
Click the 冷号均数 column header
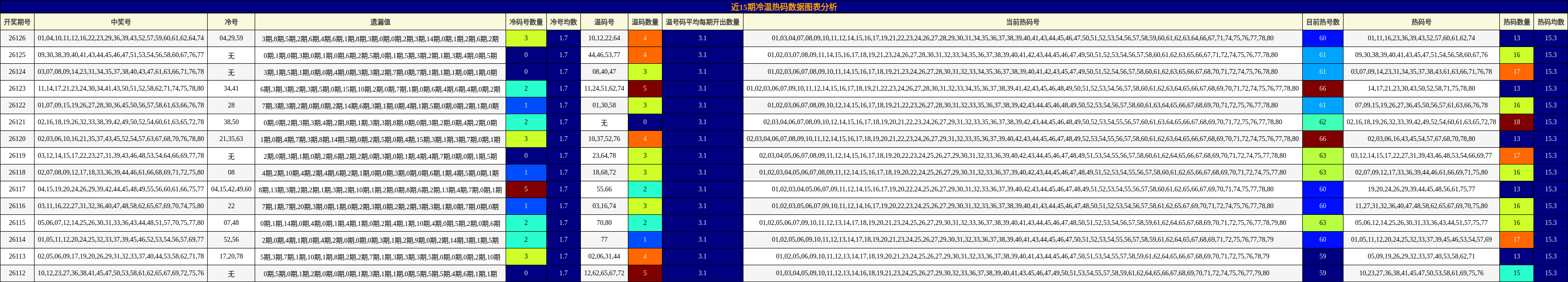[x=563, y=22]
